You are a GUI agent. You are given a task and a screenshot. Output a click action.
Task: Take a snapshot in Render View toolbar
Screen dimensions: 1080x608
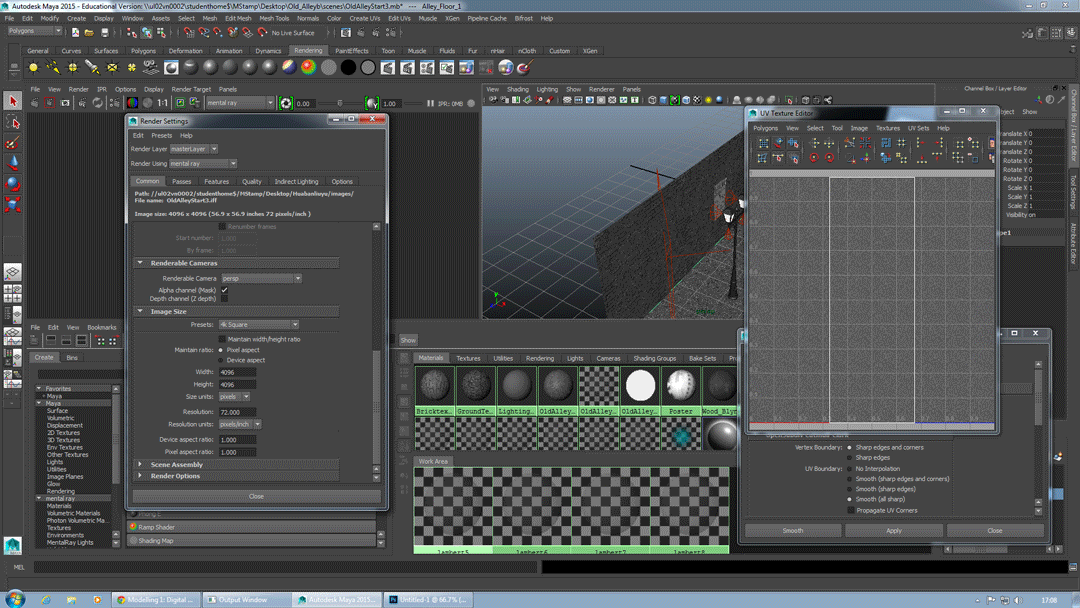point(65,103)
